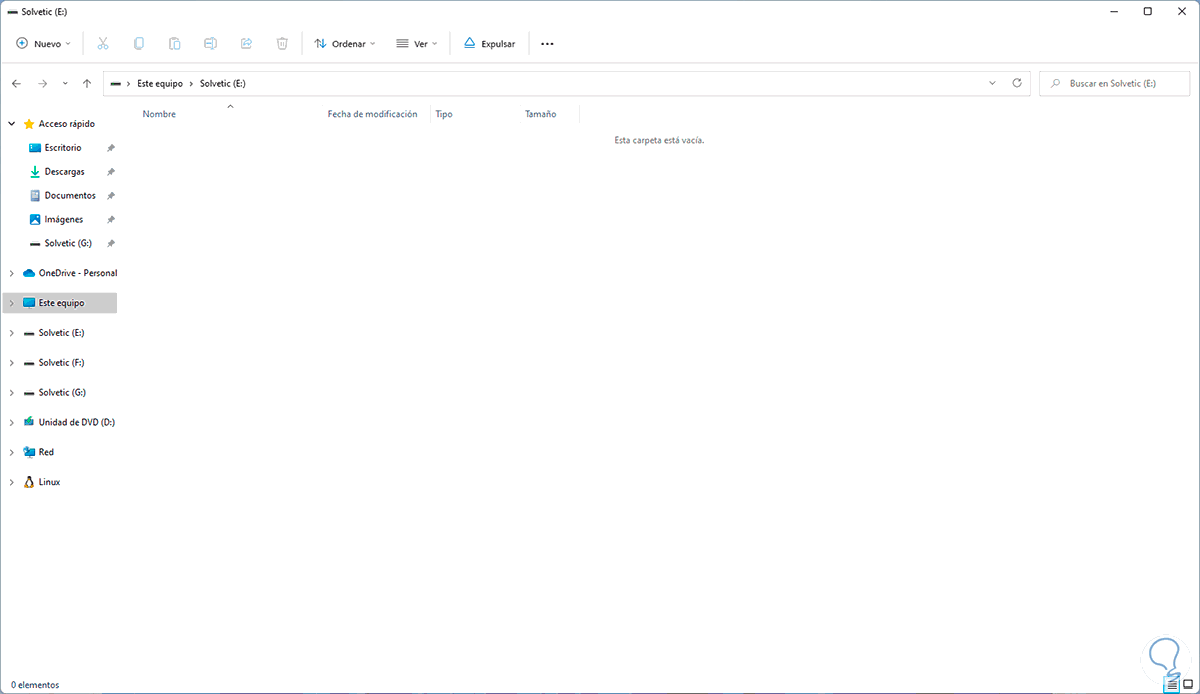1200x694 pixels.
Task: Open the Ver view options menu
Action: (417, 44)
